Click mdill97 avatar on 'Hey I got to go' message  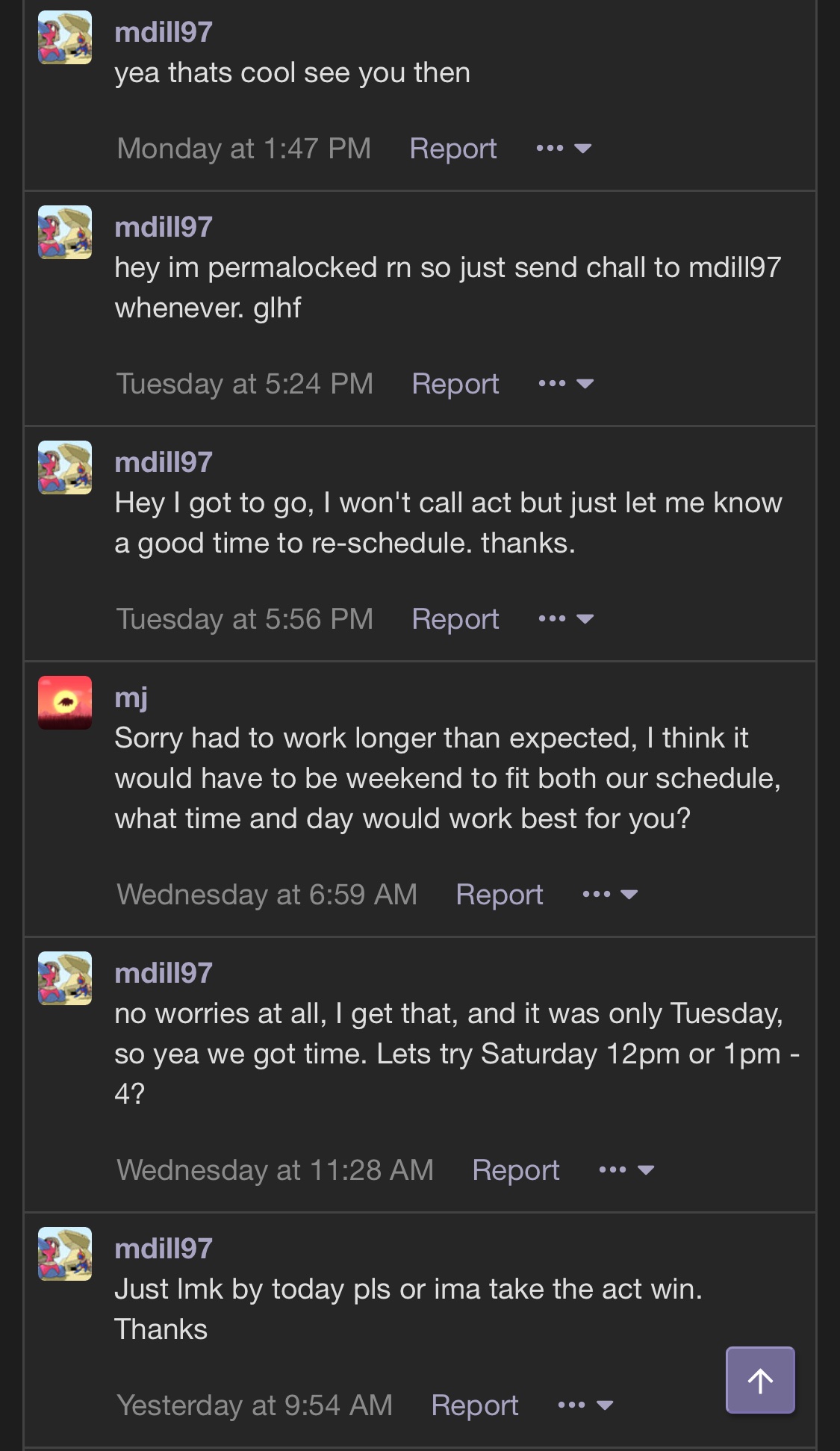[x=65, y=467]
